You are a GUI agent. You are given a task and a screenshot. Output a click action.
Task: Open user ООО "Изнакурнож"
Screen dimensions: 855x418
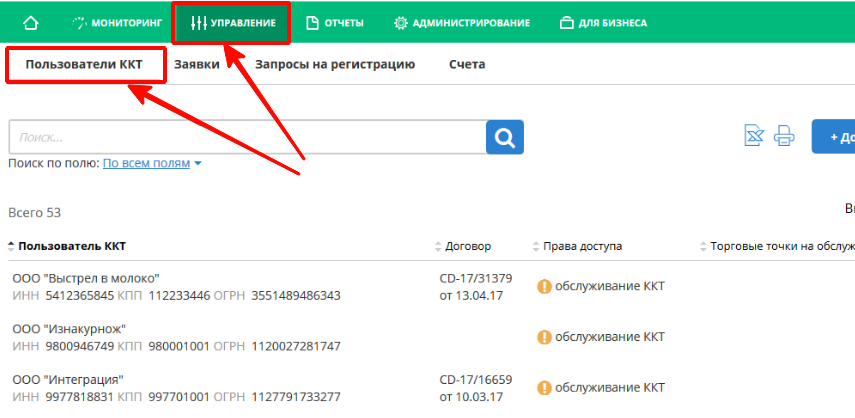click(70, 329)
